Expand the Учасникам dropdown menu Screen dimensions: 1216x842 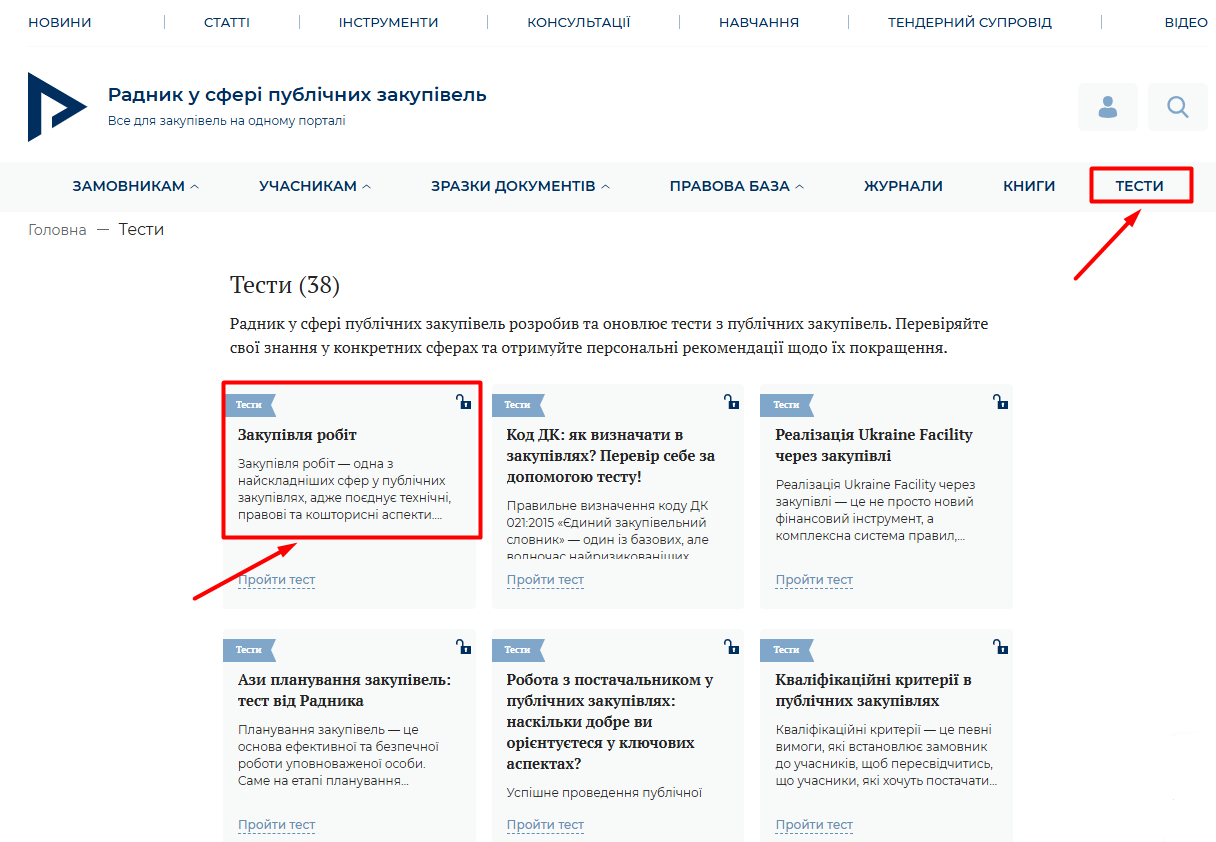(x=314, y=186)
